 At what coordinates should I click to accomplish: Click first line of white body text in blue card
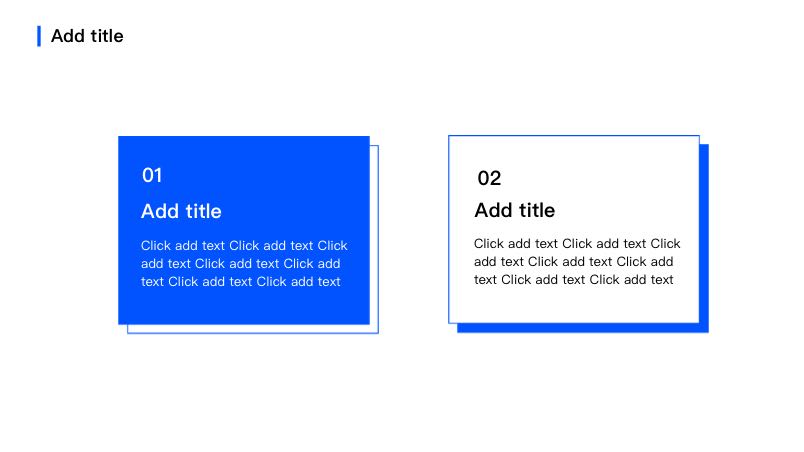244,245
